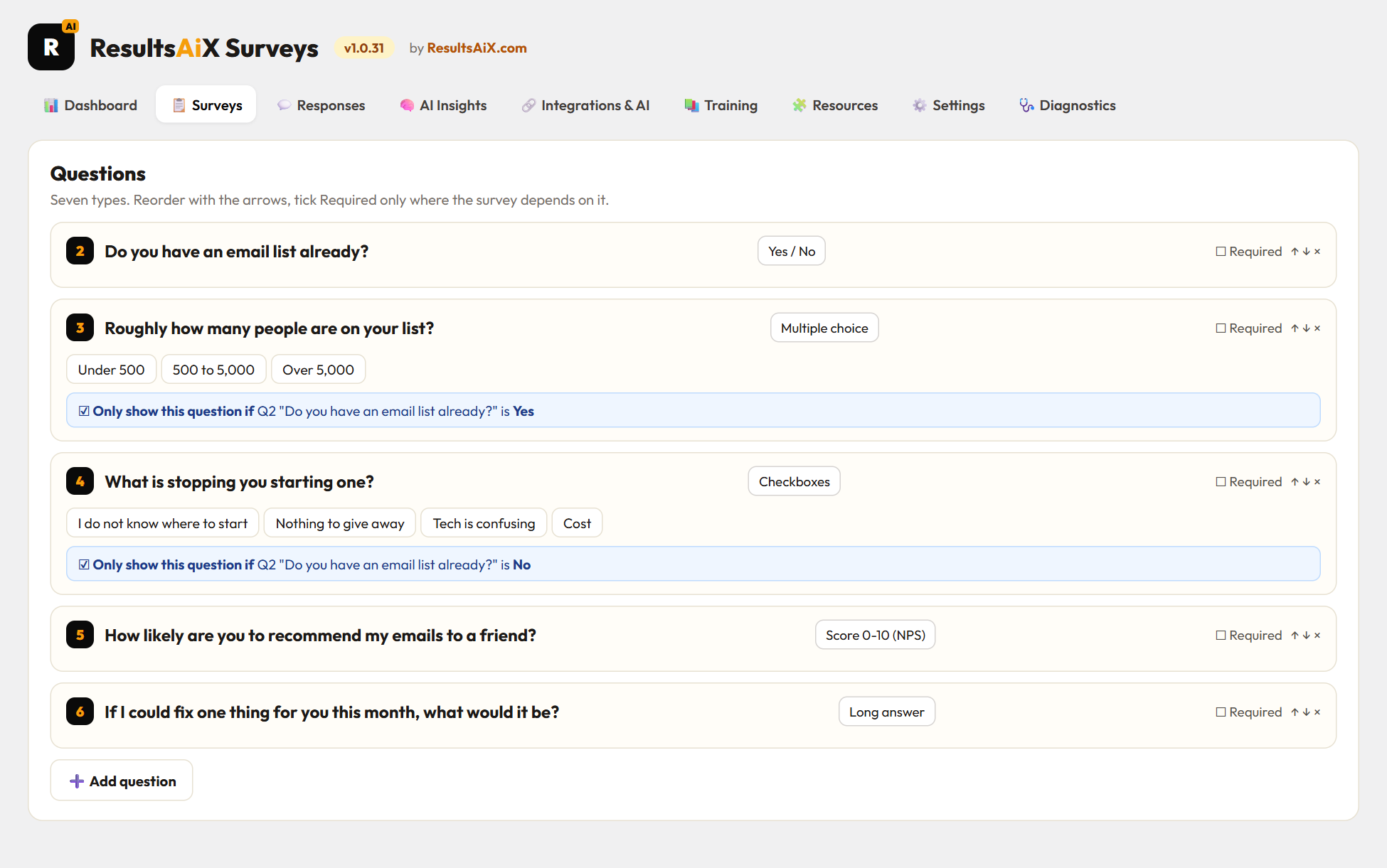Open the Integrations & AI tab
Screen dimensions: 1387x868
click(585, 105)
